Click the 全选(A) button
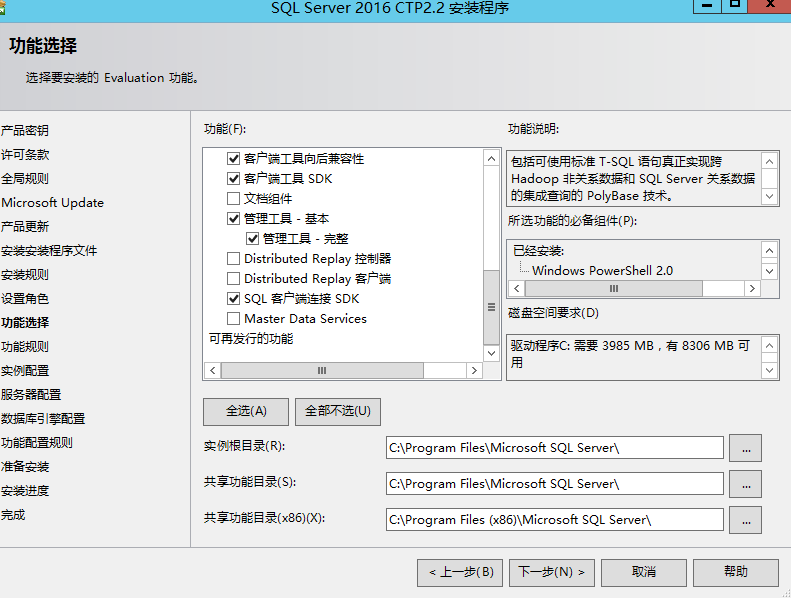The height and width of the screenshot is (598, 791). pos(246,411)
